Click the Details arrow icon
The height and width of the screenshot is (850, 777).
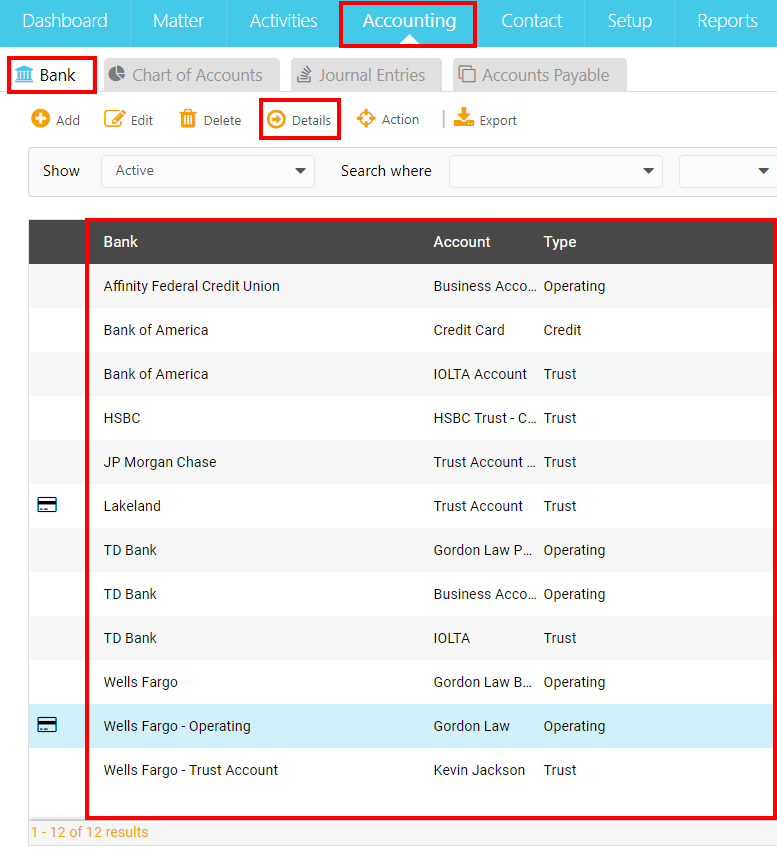point(276,119)
